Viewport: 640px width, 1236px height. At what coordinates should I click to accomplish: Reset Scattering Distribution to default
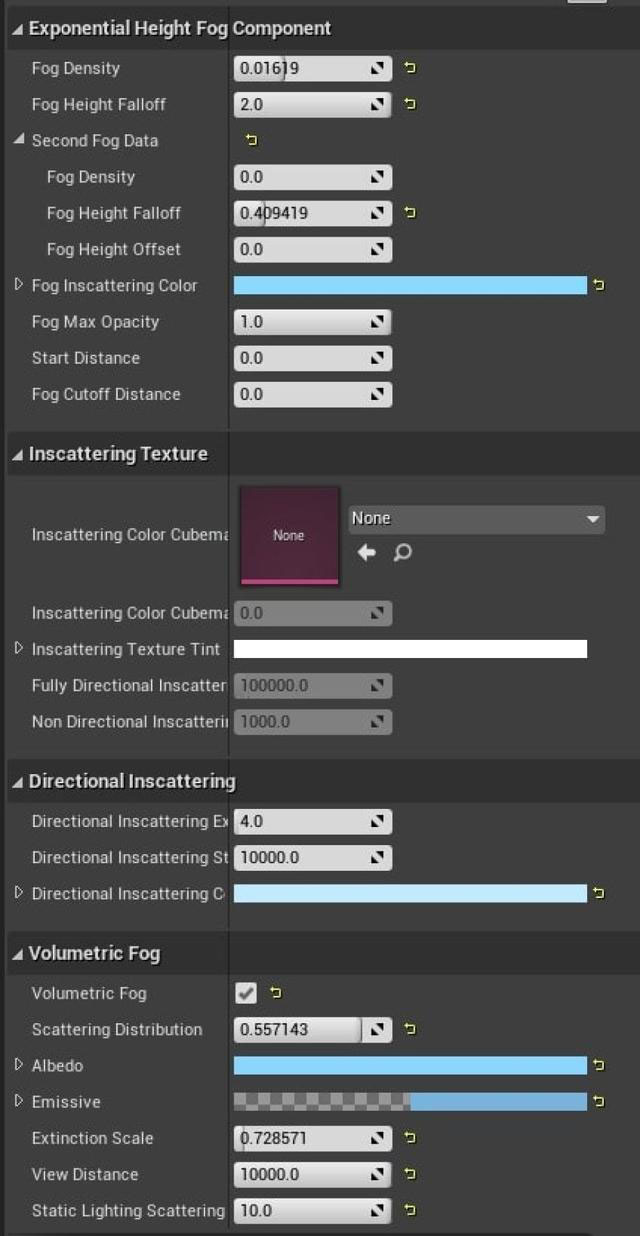[x=410, y=1029]
